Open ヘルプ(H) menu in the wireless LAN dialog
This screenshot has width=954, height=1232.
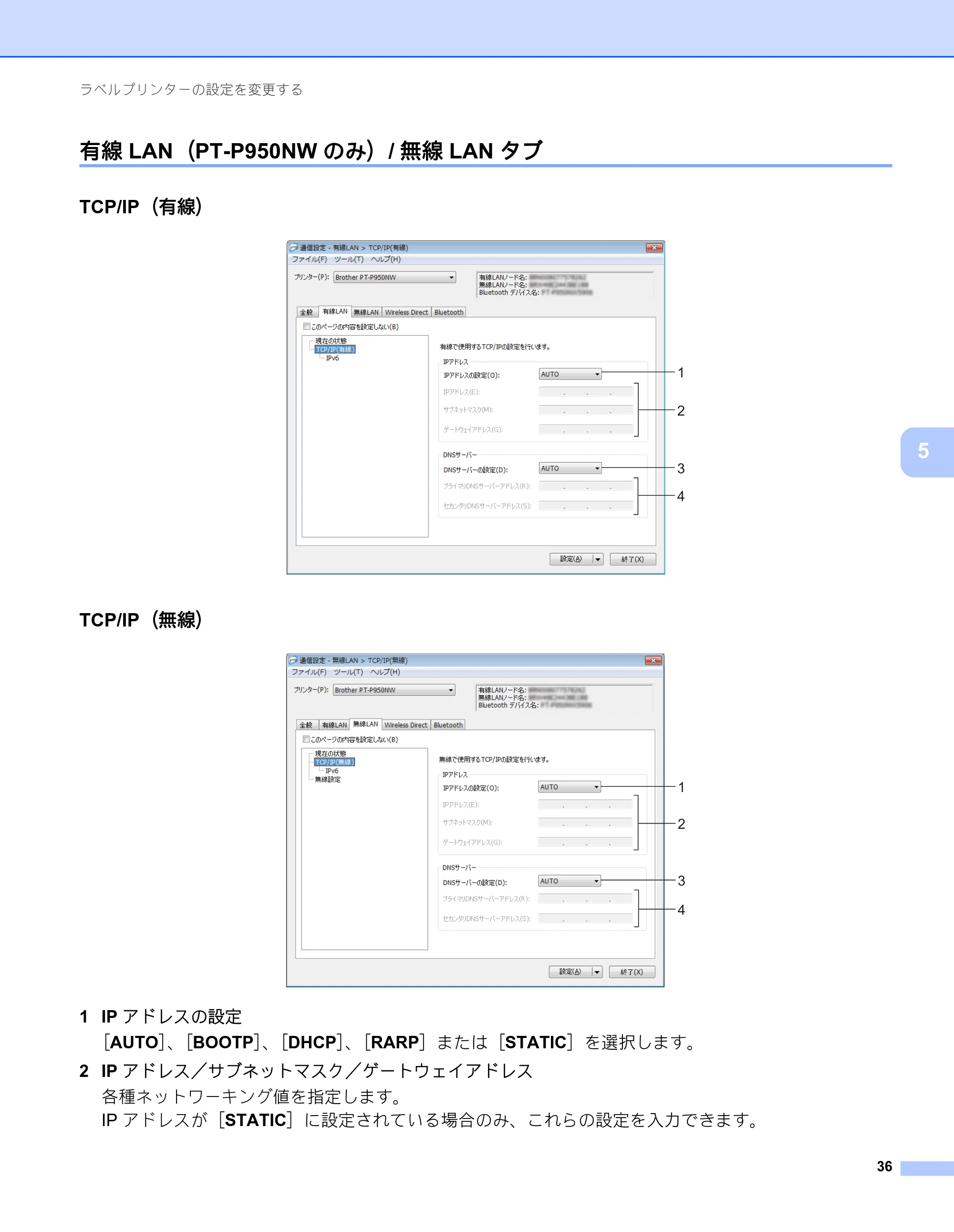click(385, 672)
